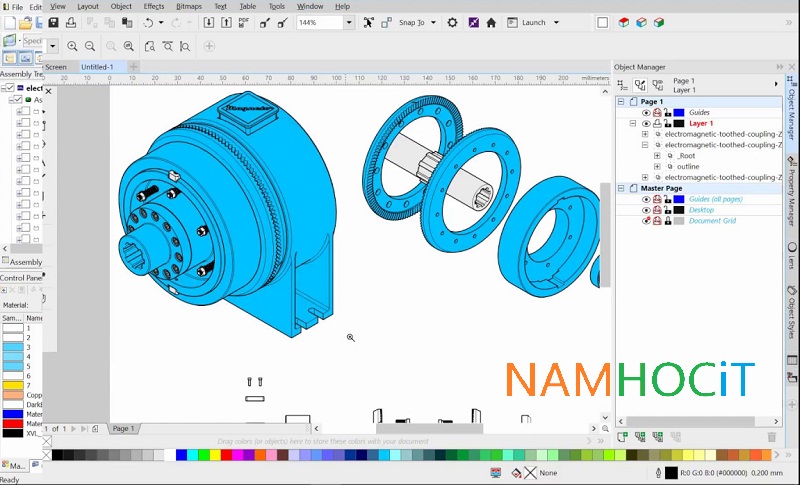The height and width of the screenshot is (485, 800).
Task: Collapse the Master Page tree node
Action: click(621, 188)
